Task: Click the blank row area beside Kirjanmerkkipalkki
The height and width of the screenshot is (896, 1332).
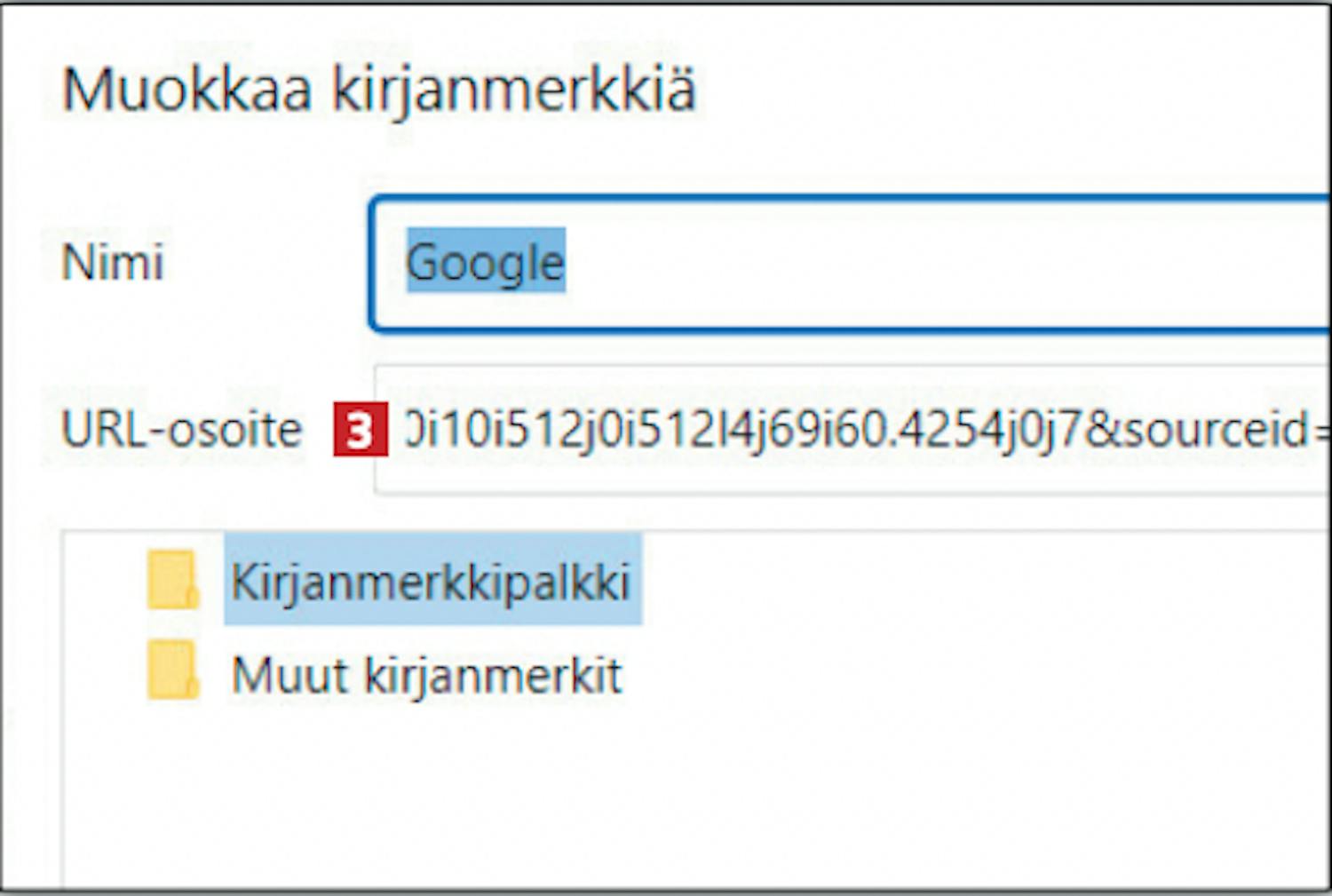Action: (x=984, y=579)
